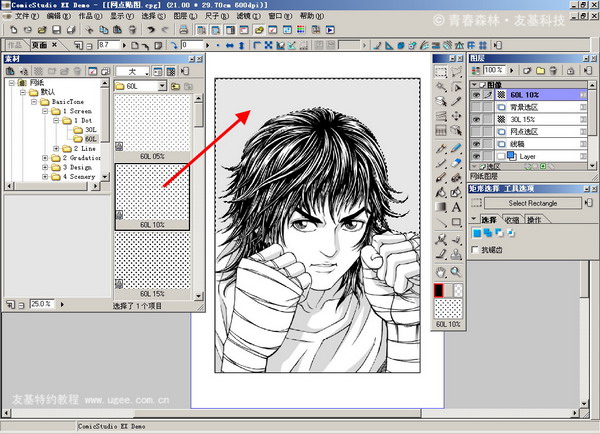
Task: Select the Line tool
Action: point(441,222)
